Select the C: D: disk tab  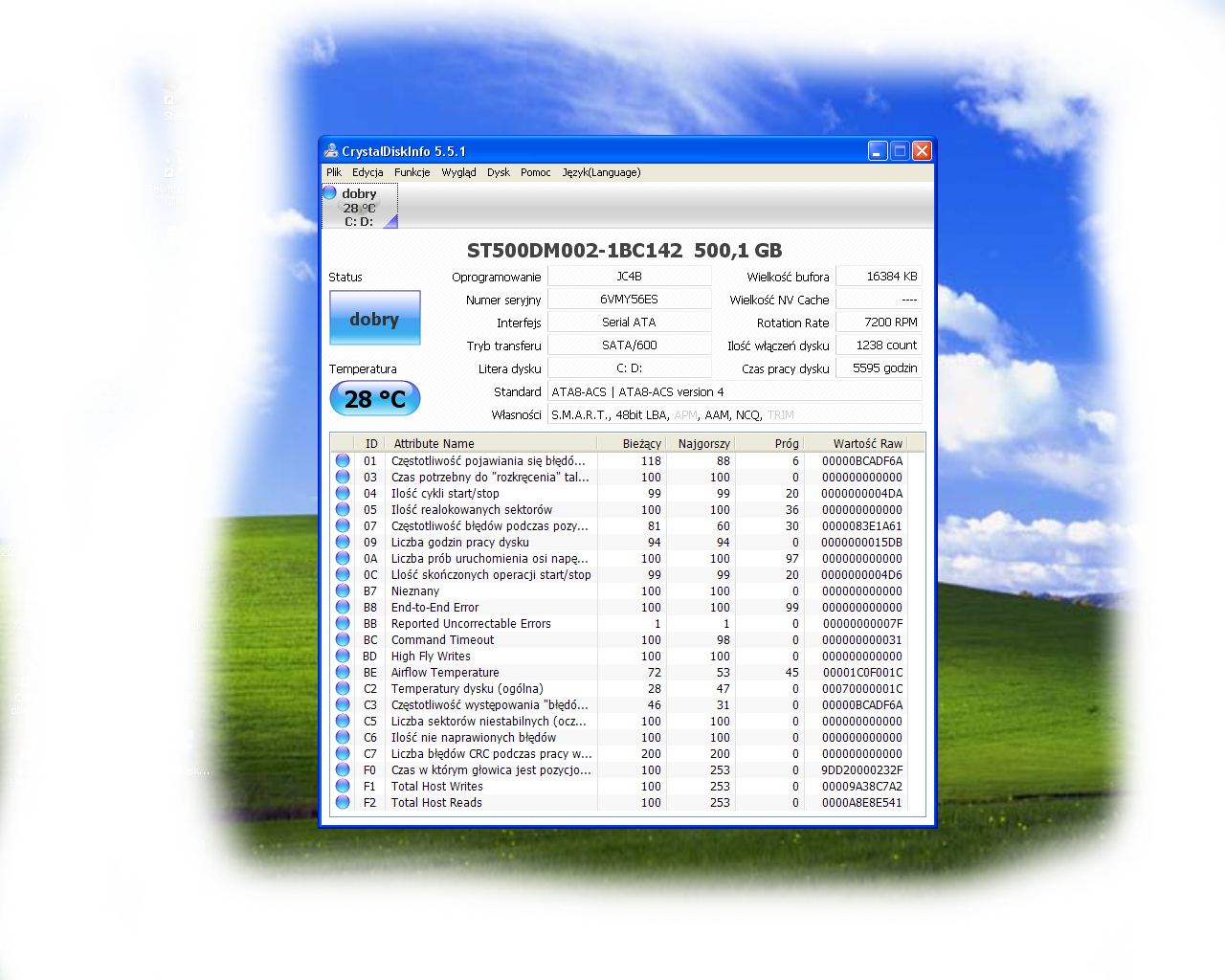coord(360,207)
